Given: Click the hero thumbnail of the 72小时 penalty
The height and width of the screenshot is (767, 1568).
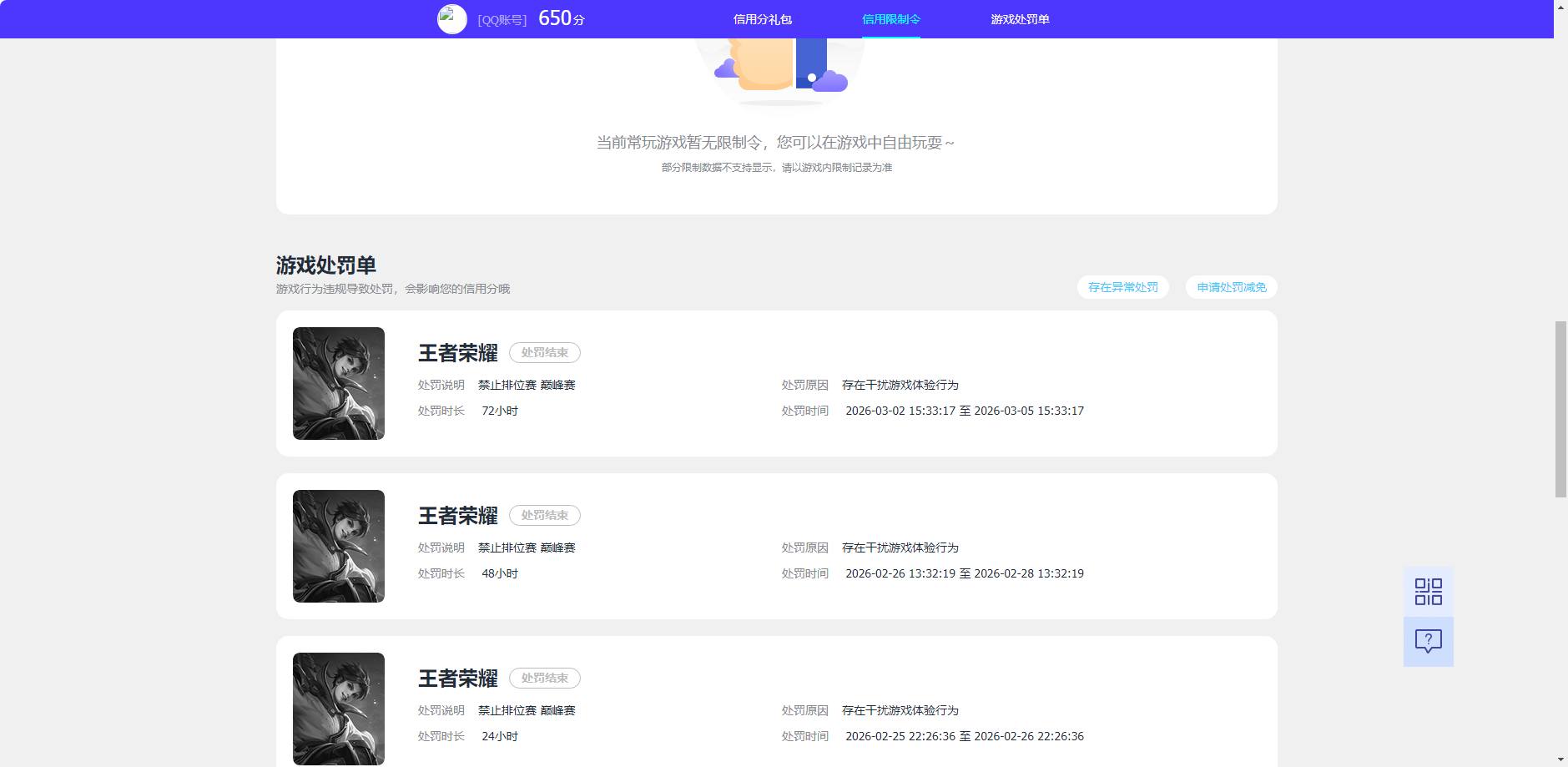Looking at the screenshot, I should [339, 383].
